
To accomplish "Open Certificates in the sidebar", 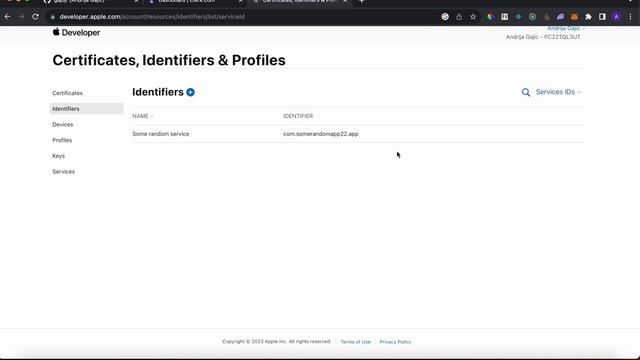I will [67, 93].
